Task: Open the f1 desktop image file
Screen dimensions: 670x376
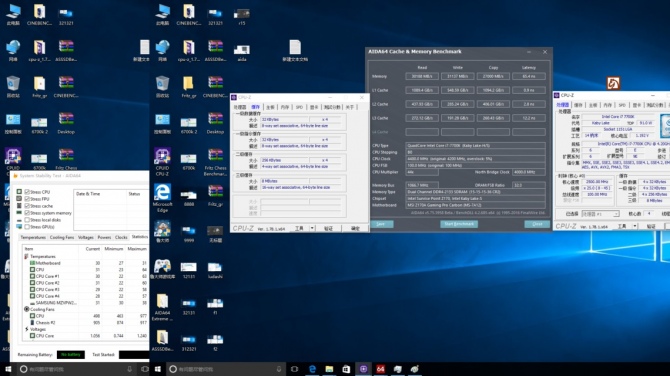Action: pyautogui.click(x=215, y=306)
